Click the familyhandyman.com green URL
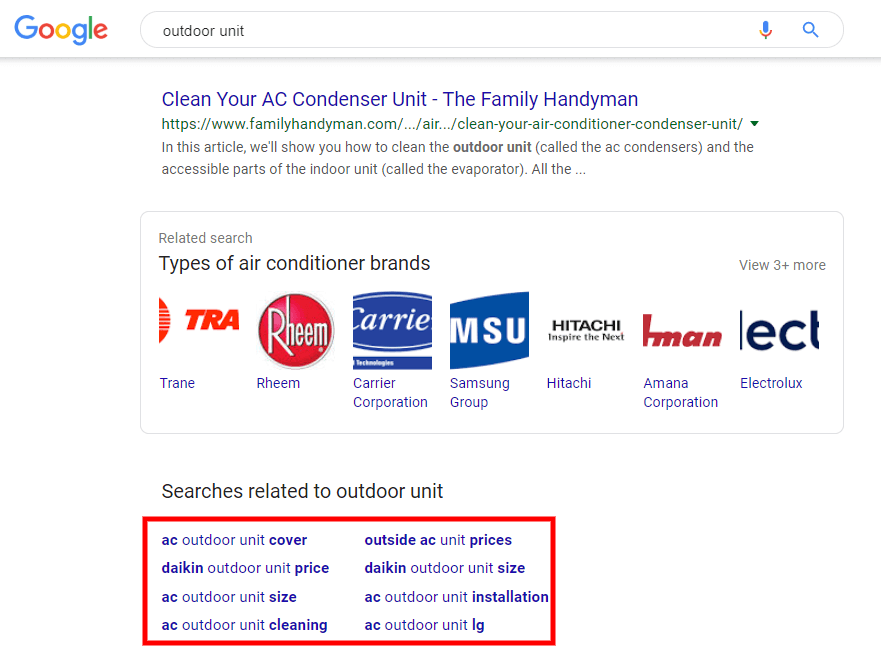 (452, 124)
